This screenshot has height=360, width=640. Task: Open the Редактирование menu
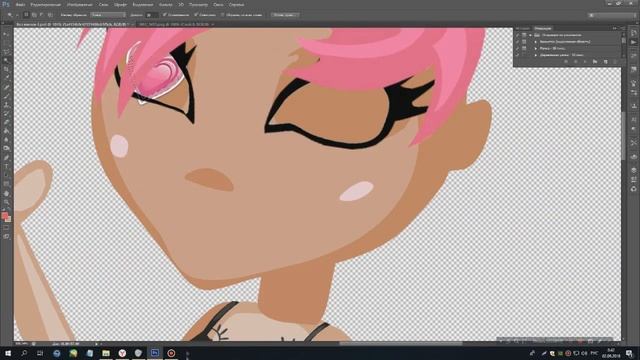pos(46,4)
